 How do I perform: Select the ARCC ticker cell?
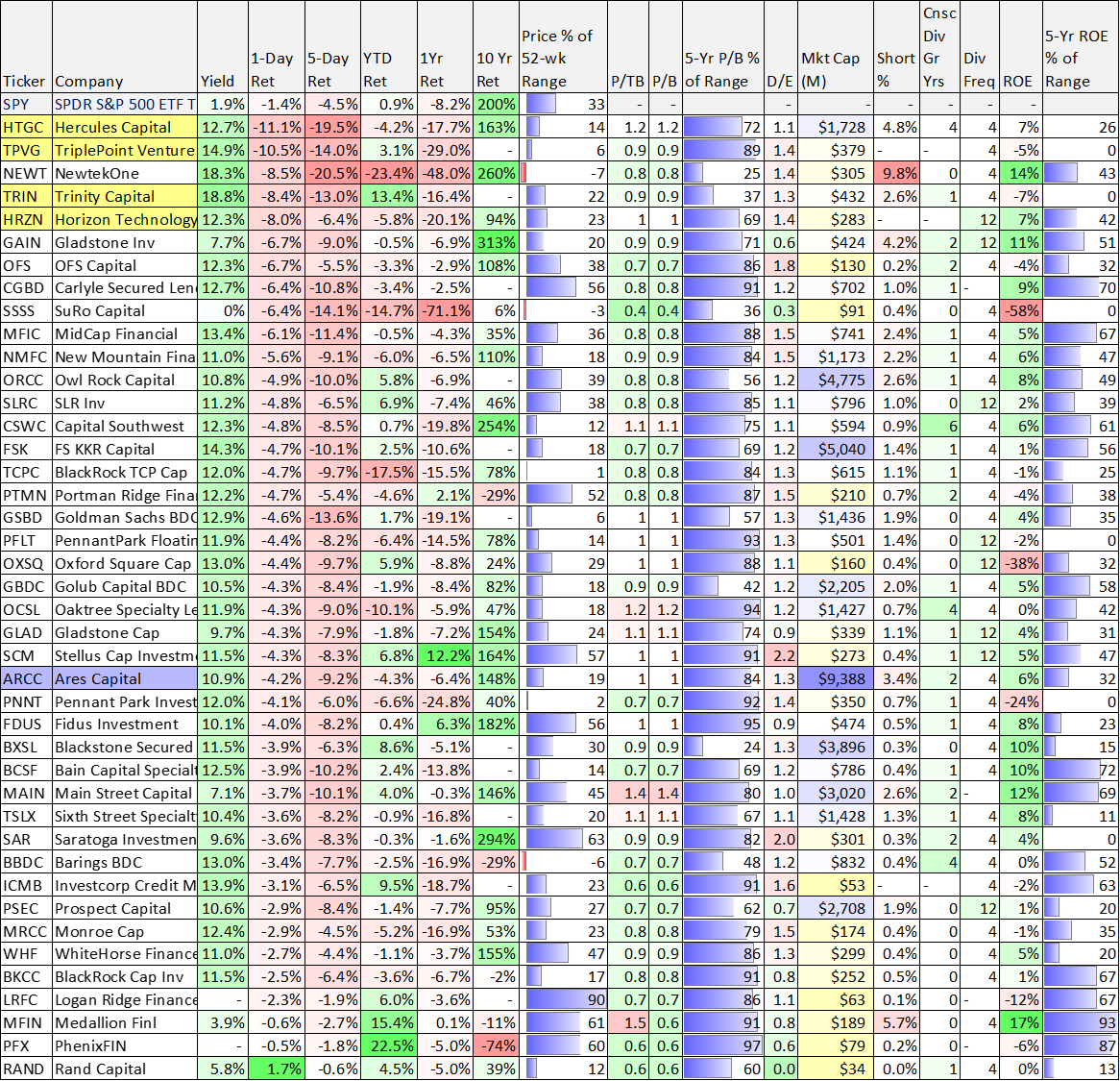pos(26,678)
